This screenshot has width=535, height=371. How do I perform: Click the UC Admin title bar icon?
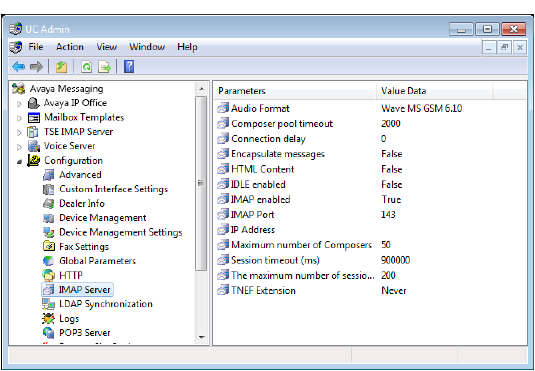tap(15, 29)
